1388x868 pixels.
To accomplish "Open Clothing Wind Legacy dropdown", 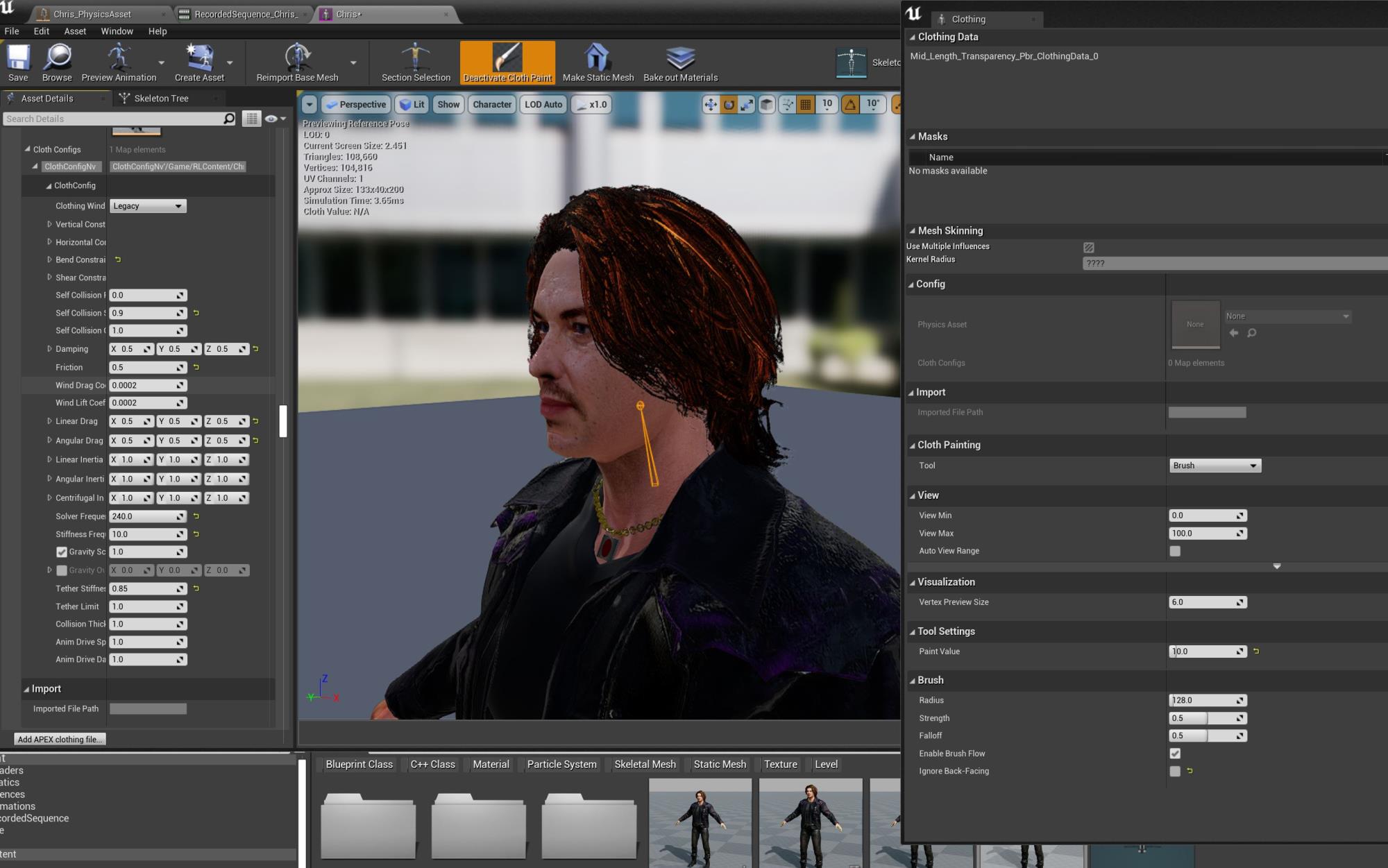I will click(x=148, y=206).
